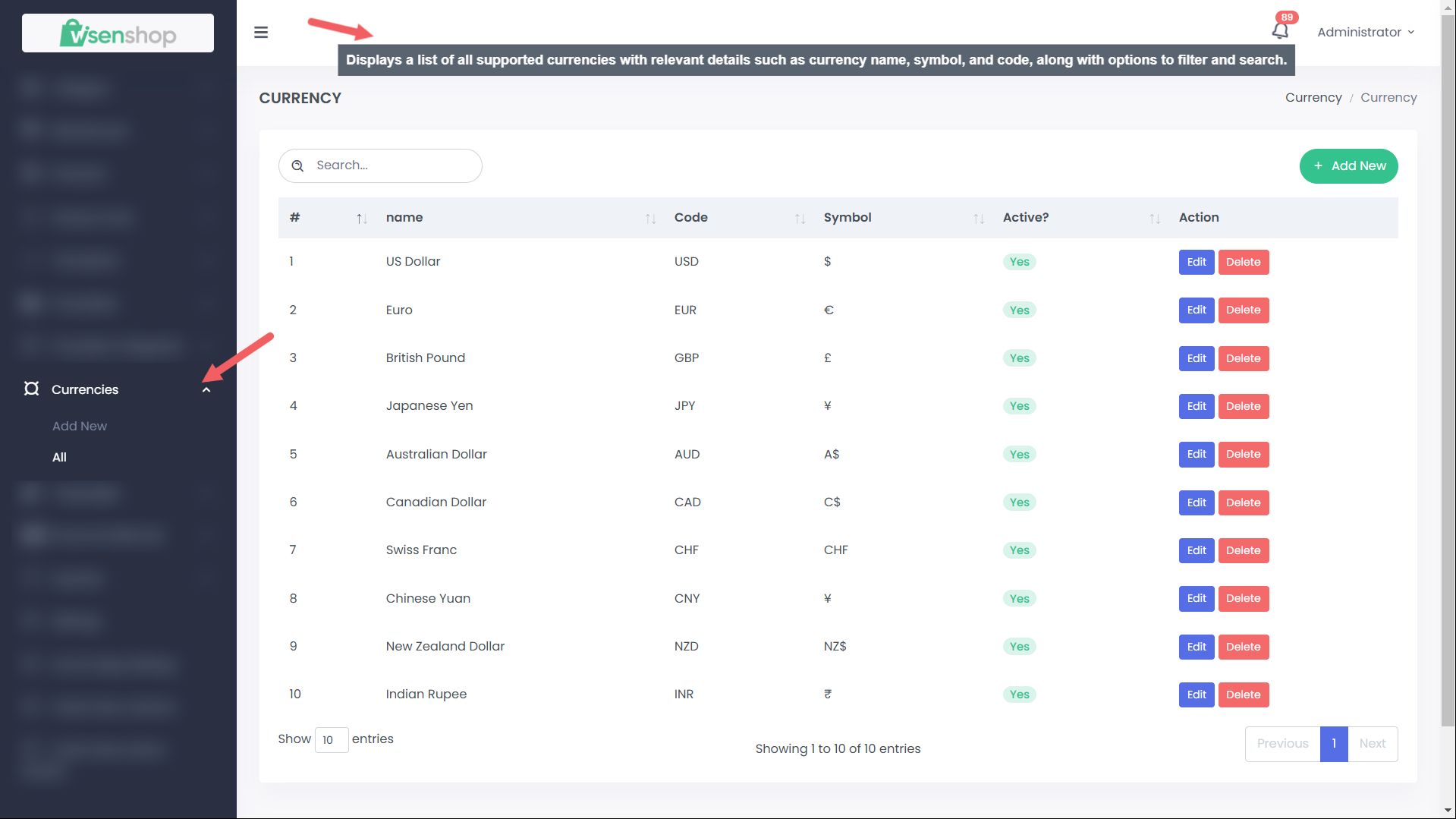Click the green Add New button
This screenshot has height=819, width=1456.
click(x=1348, y=165)
